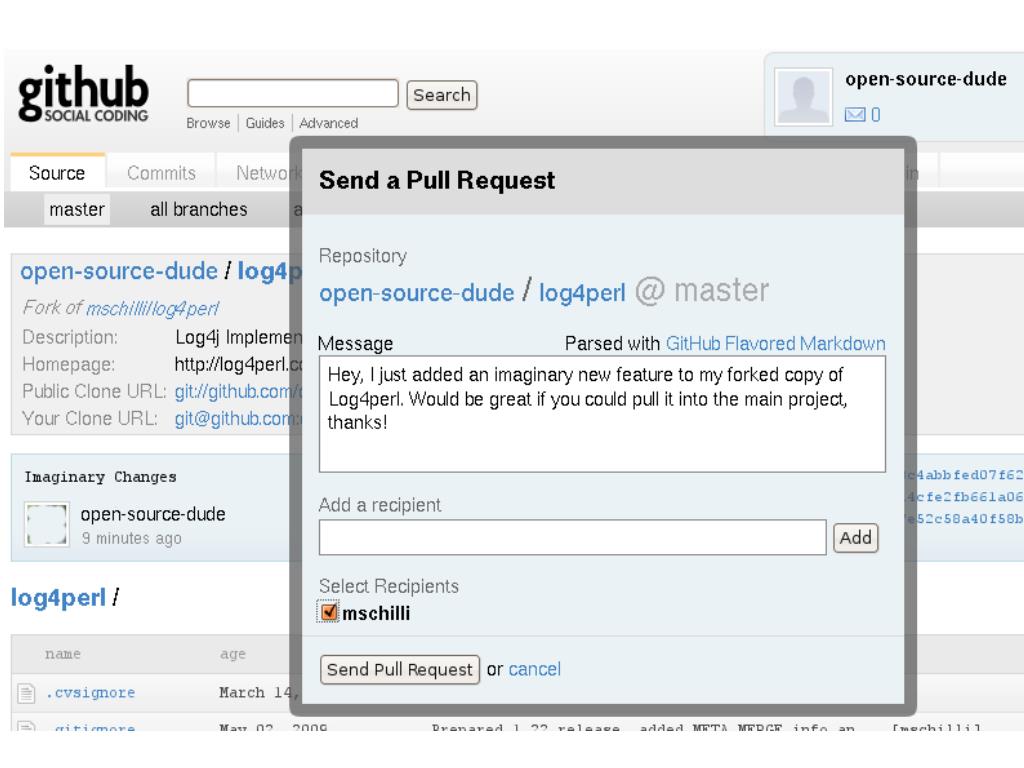The image size is (1024, 768).
Task: Click inside the Message text area
Action: [602, 414]
